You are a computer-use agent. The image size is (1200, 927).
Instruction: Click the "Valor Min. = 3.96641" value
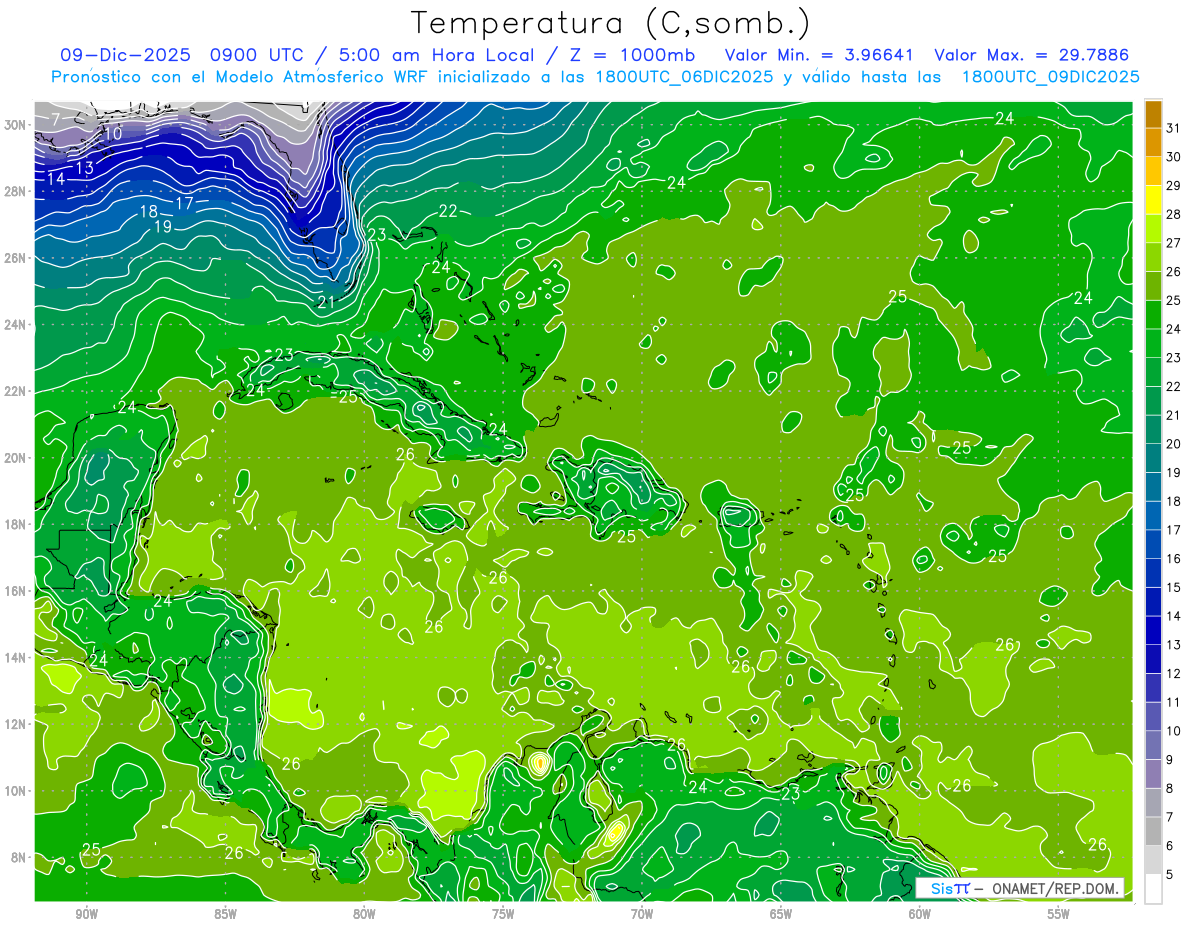coord(821,54)
